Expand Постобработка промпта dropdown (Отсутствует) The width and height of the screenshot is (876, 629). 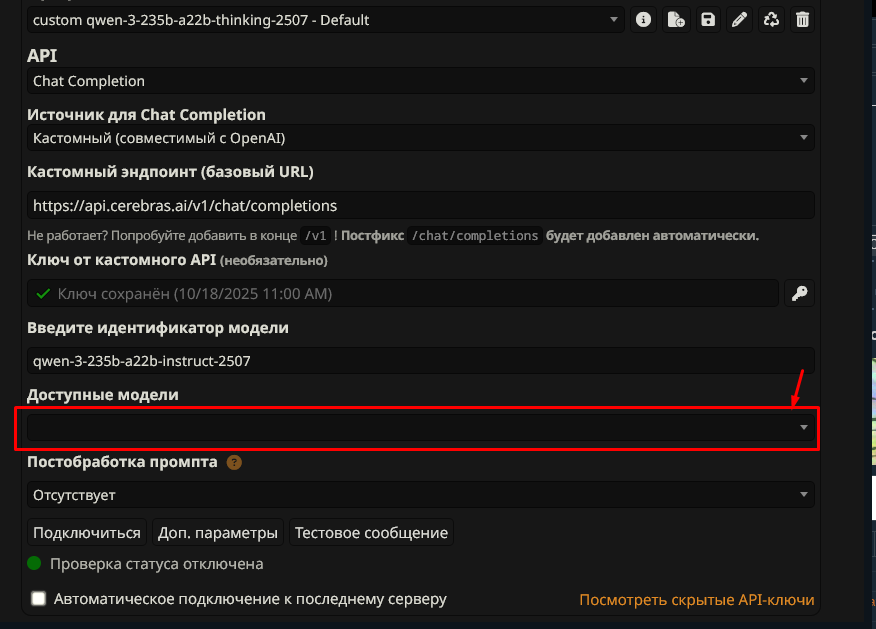(420, 494)
